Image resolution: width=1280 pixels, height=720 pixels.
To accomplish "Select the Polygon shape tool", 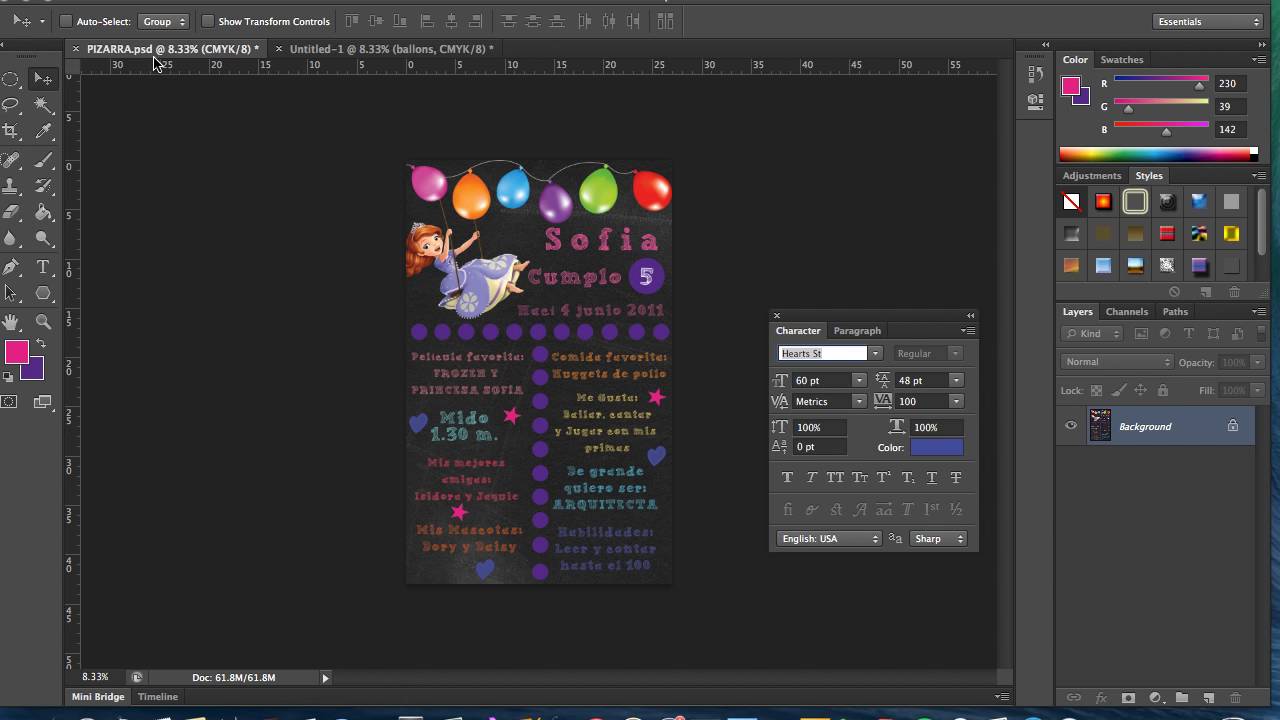I will tap(43, 293).
